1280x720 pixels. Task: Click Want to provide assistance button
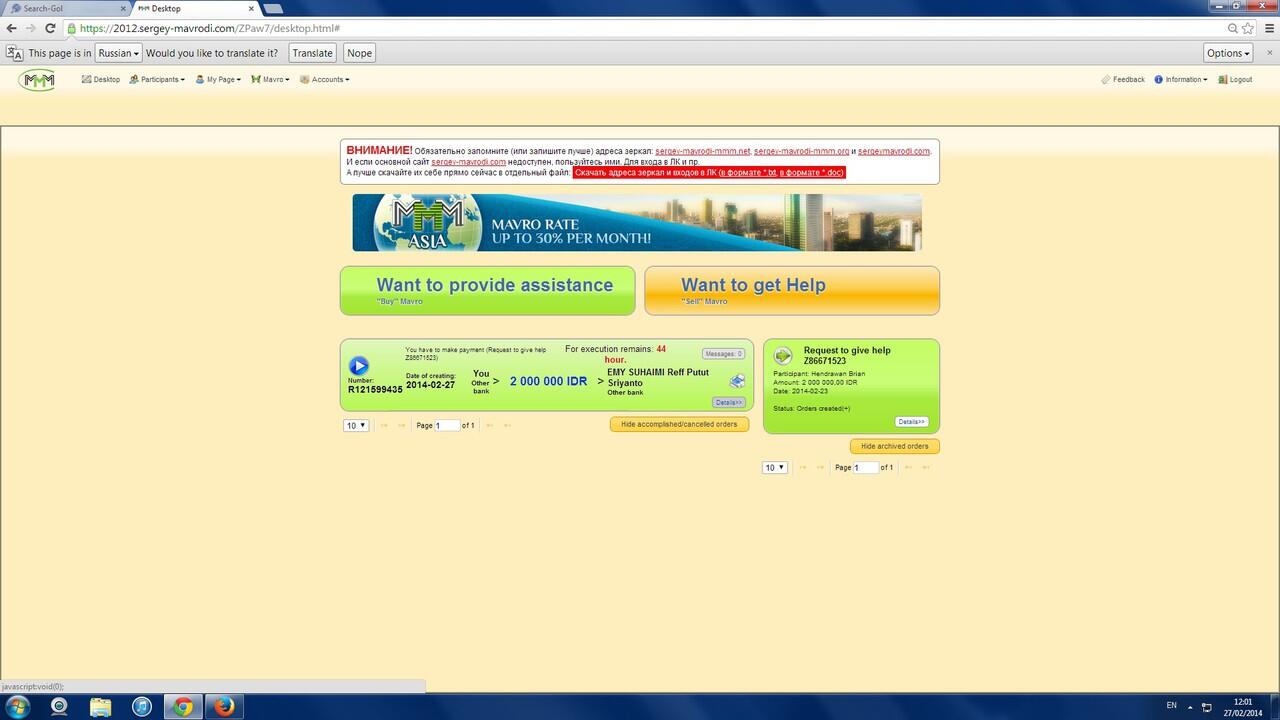pos(488,290)
